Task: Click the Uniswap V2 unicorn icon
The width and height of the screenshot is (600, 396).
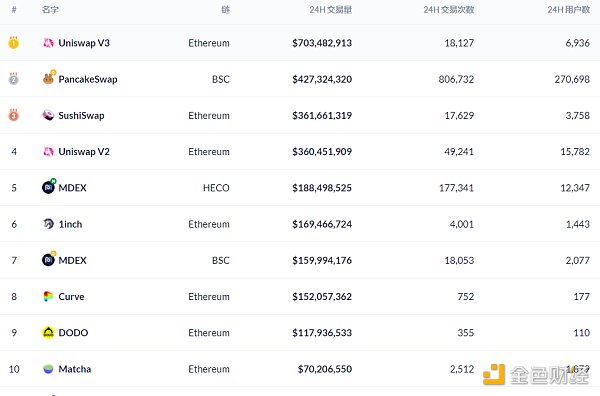Action: [48, 152]
